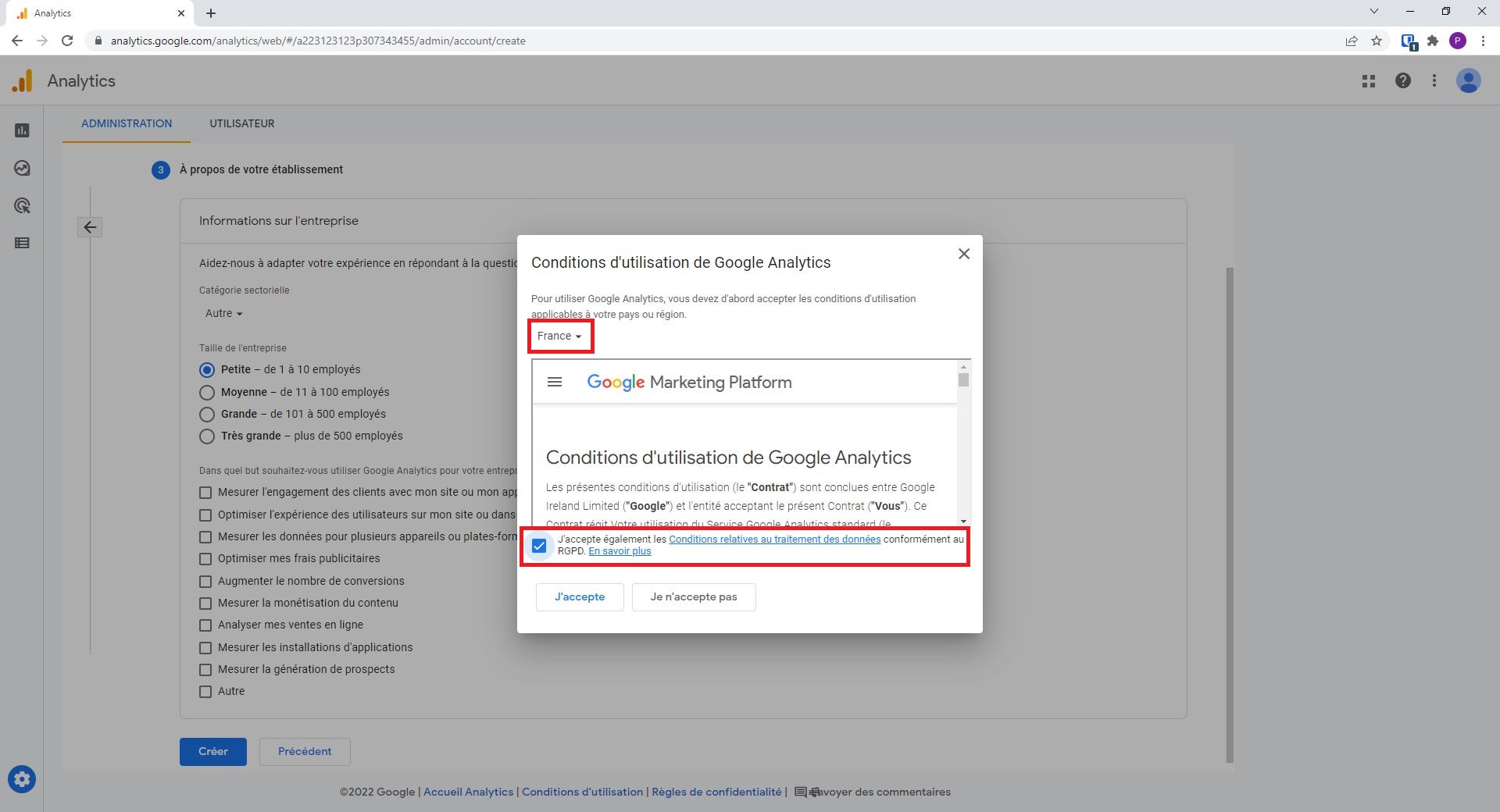Select the Grande company size option
Viewport: 1500px width, 812px height.
[x=207, y=415]
